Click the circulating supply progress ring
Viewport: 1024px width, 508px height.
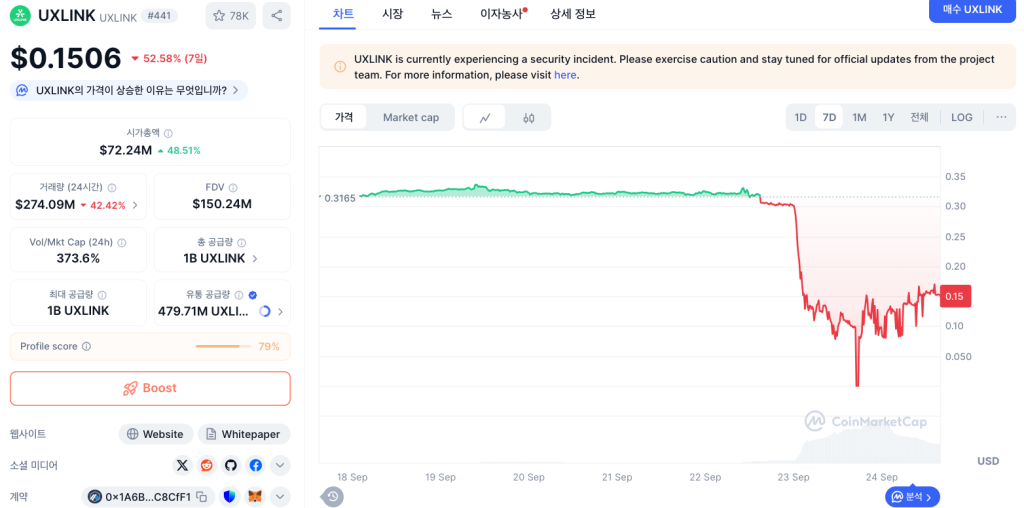pyautogui.click(x=264, y=311)
